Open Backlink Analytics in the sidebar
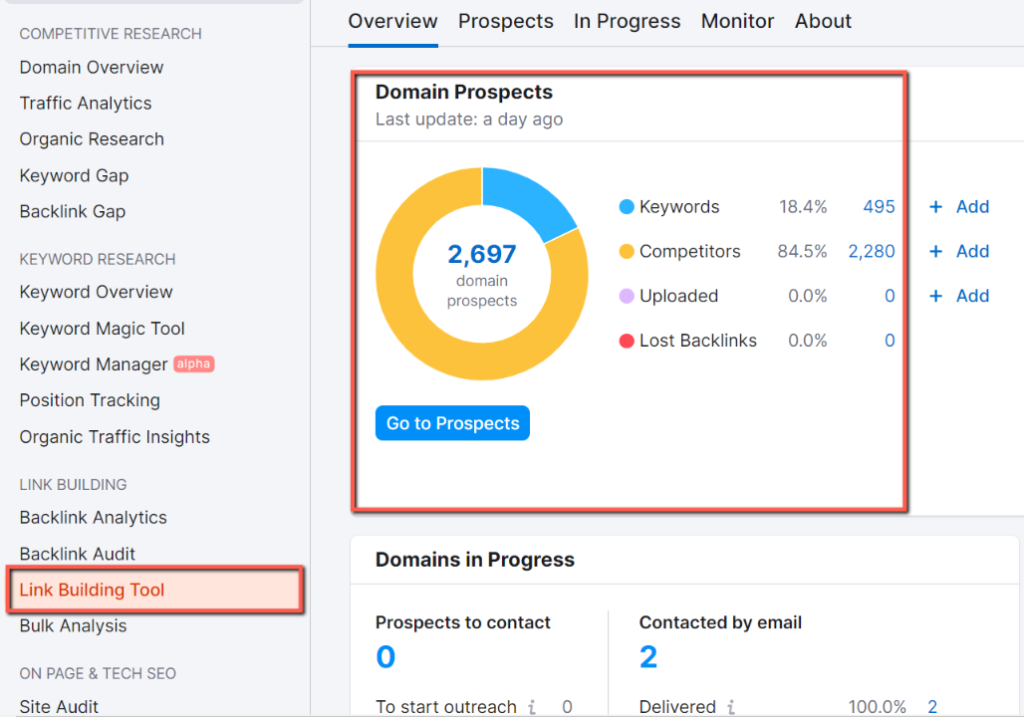The width and height of the screenshot is (1024, 717). click(92, 517)
